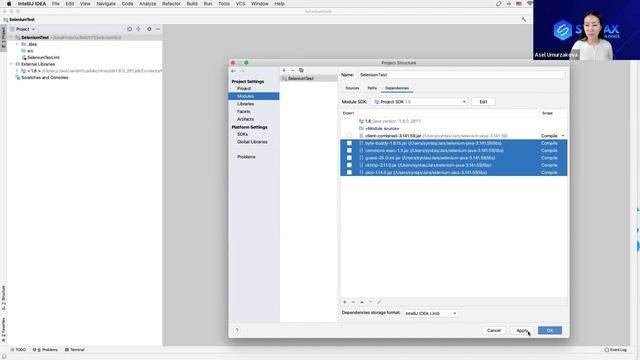This screenshot has height=360, width=640.
Task: Click the locate/scroll-from-source icon in Project panel
Action: tap(129, 29)
